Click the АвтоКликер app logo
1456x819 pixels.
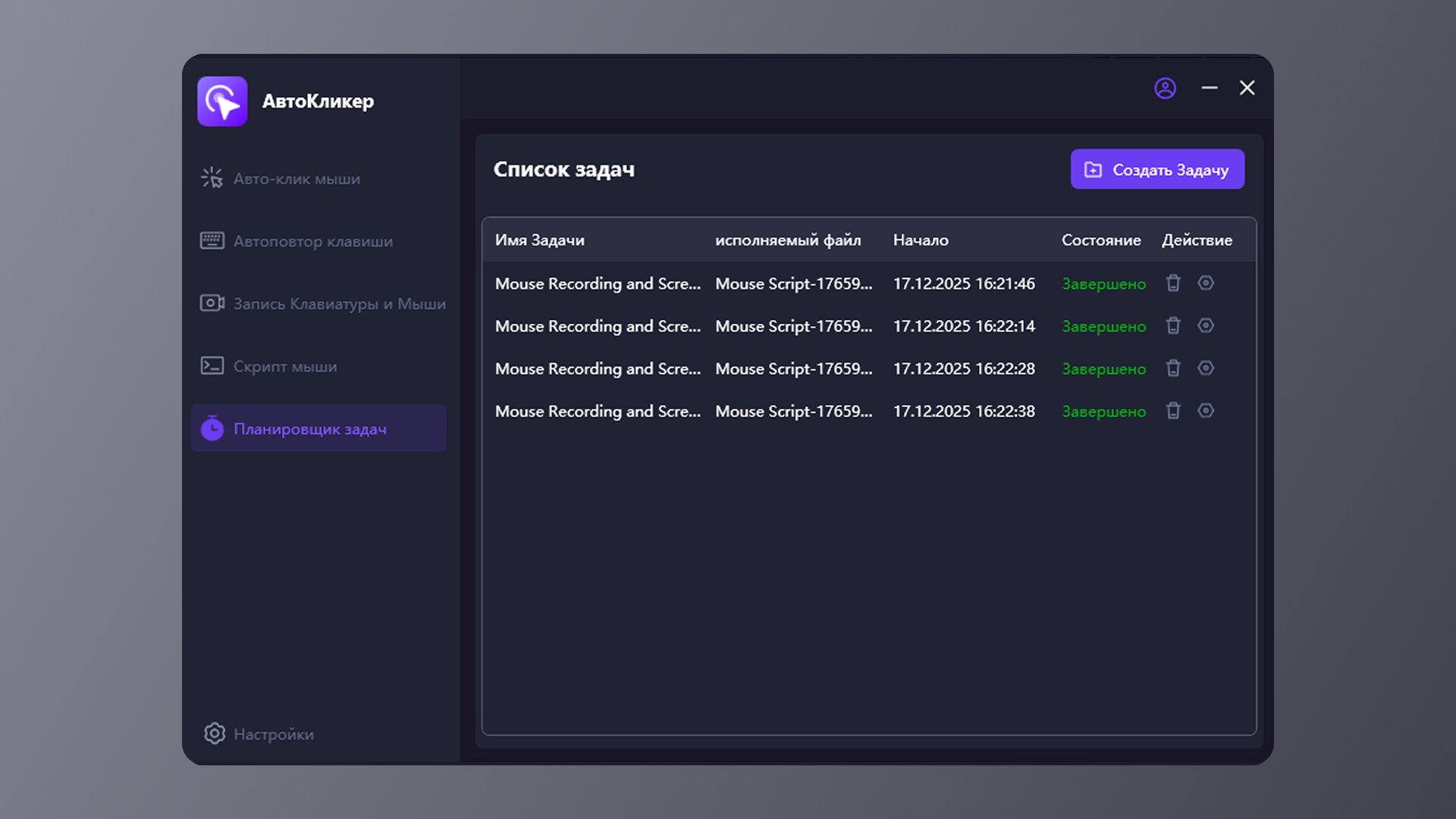(222, 102)
